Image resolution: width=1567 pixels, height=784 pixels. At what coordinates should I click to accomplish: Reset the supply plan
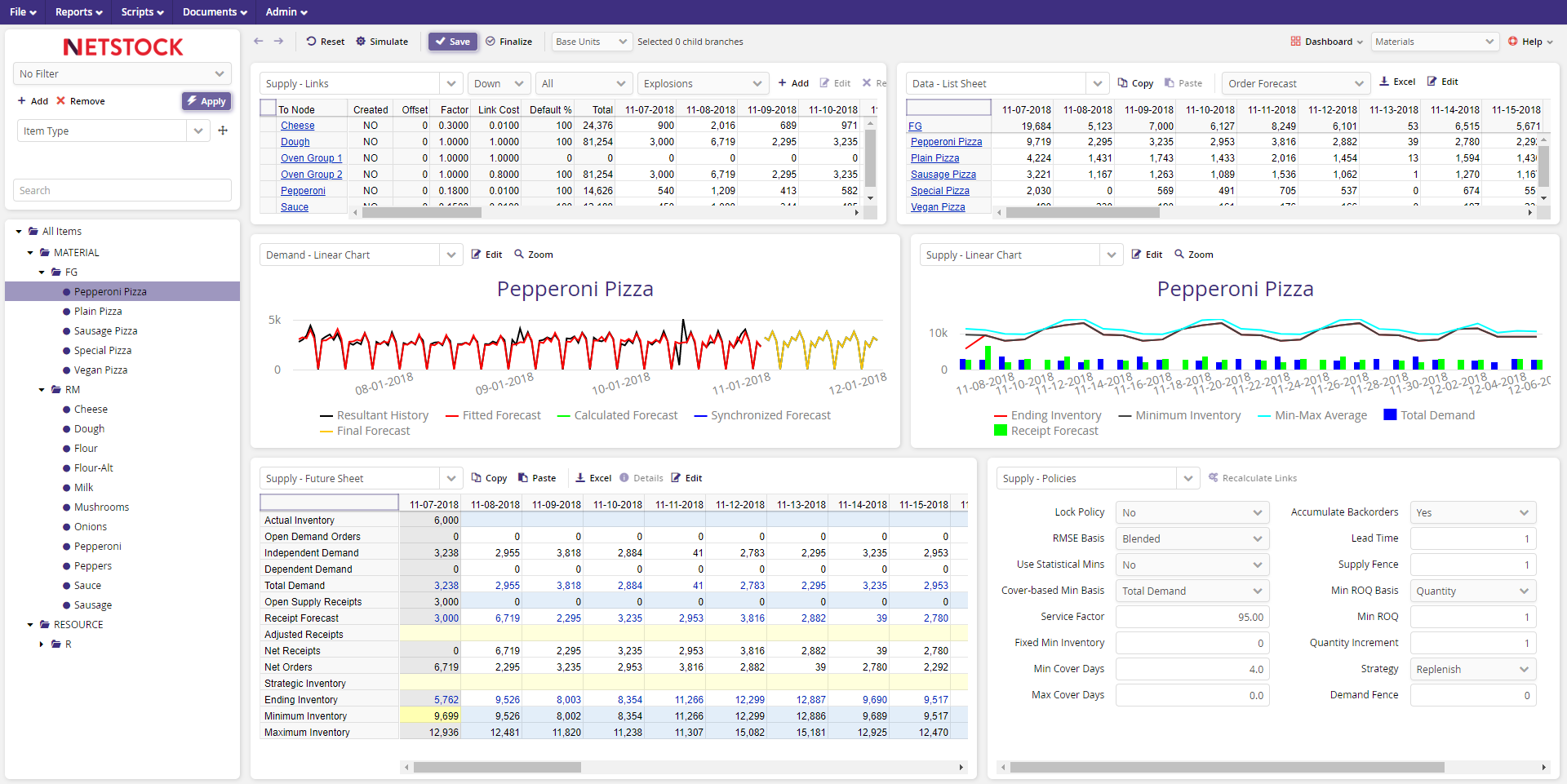tap(325, 42)
